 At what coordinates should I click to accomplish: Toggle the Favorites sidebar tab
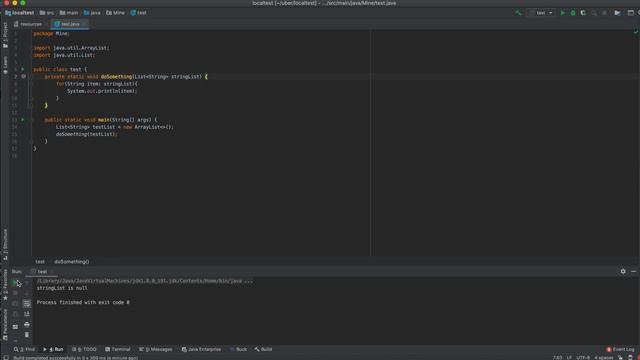[x=5, y=284]
